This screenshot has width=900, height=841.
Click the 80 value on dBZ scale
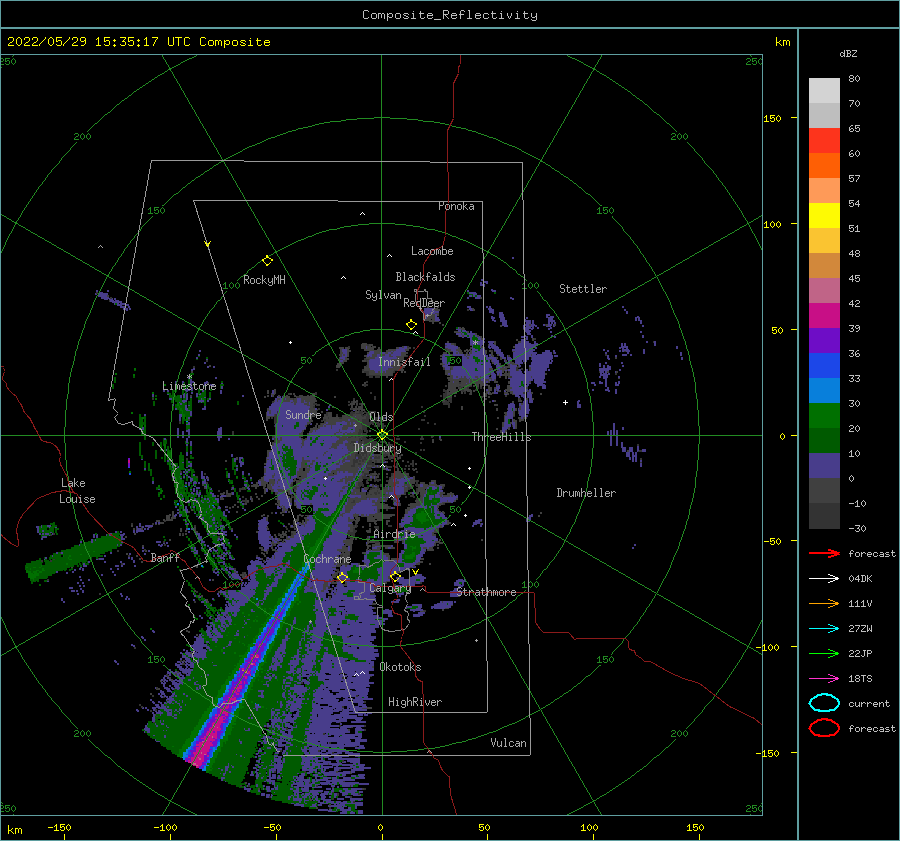[854, 79]
